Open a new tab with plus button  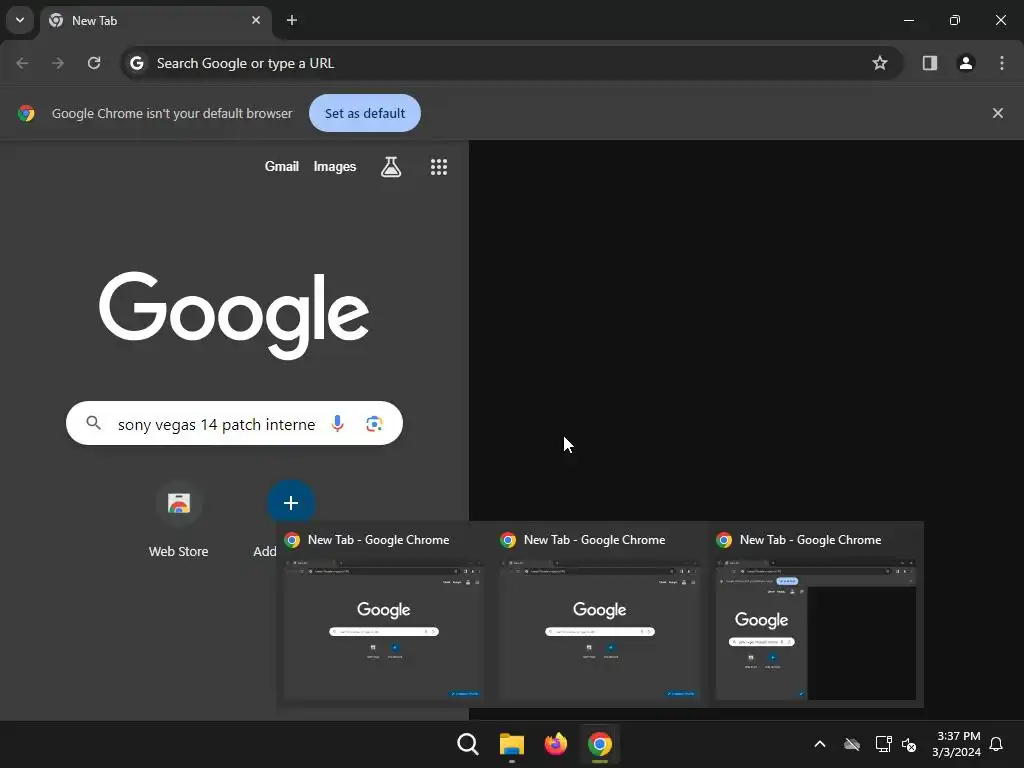tap(292, 20)
